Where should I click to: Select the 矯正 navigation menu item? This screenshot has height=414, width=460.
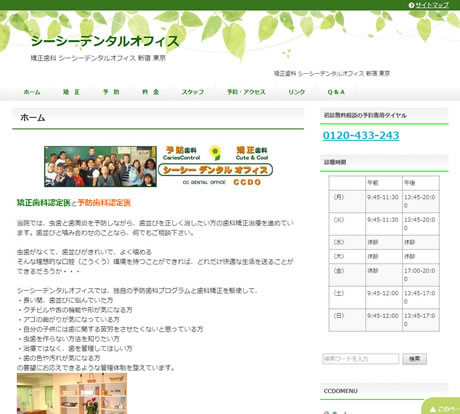point(71,92)
